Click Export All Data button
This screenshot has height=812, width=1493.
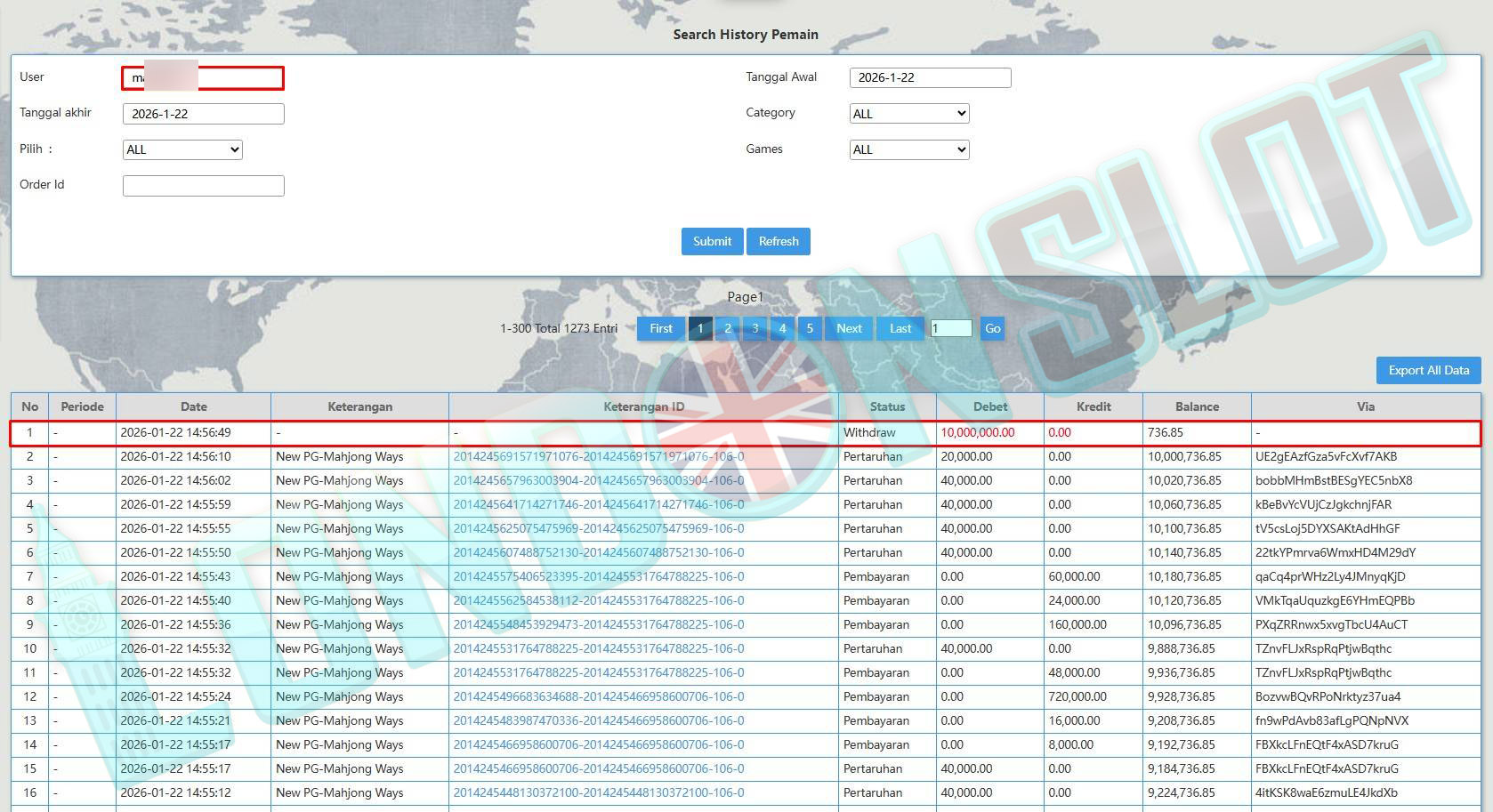click(1428, 370)
